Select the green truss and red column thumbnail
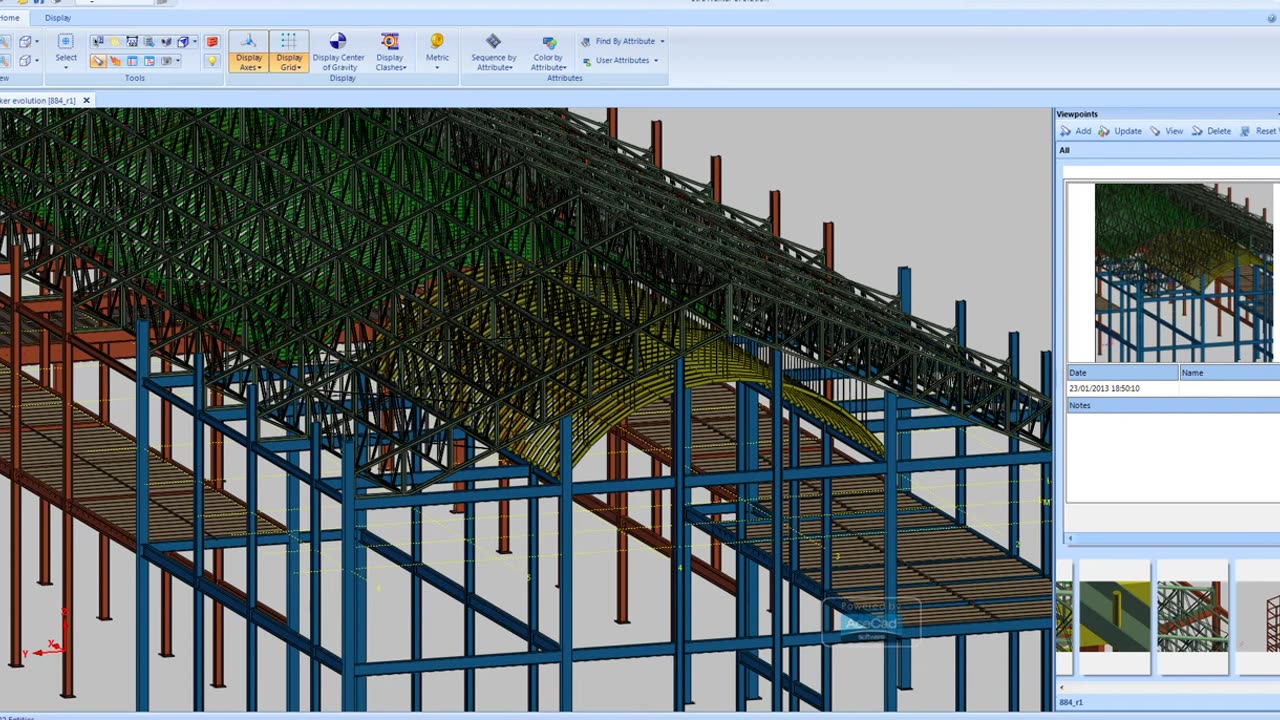Screen dimensions: 1280x720 [1192, 618]
